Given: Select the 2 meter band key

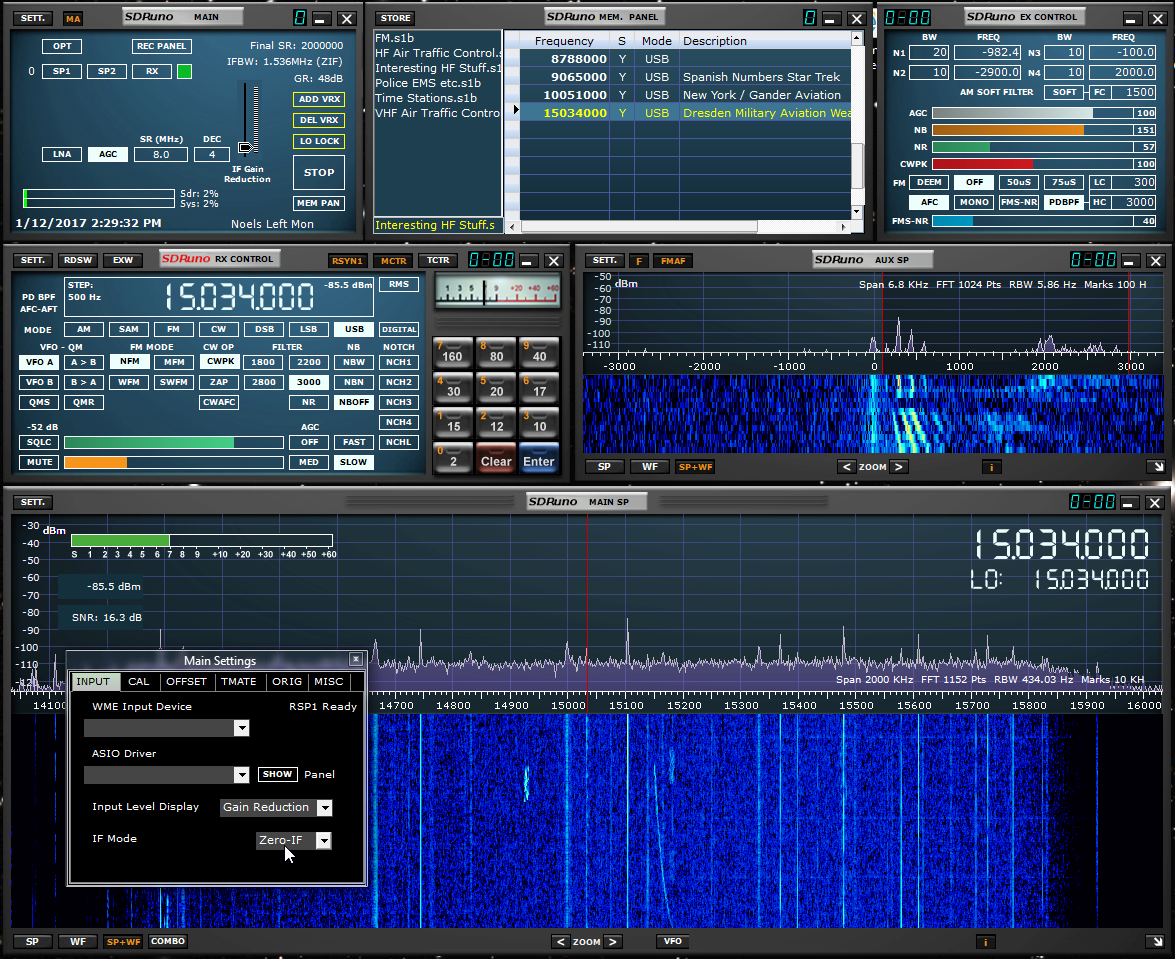Looking at the screenshot, I should (452, 458).
